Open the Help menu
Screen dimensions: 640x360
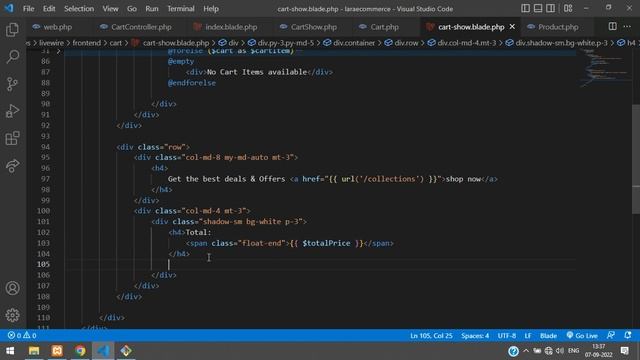[211, 9]
